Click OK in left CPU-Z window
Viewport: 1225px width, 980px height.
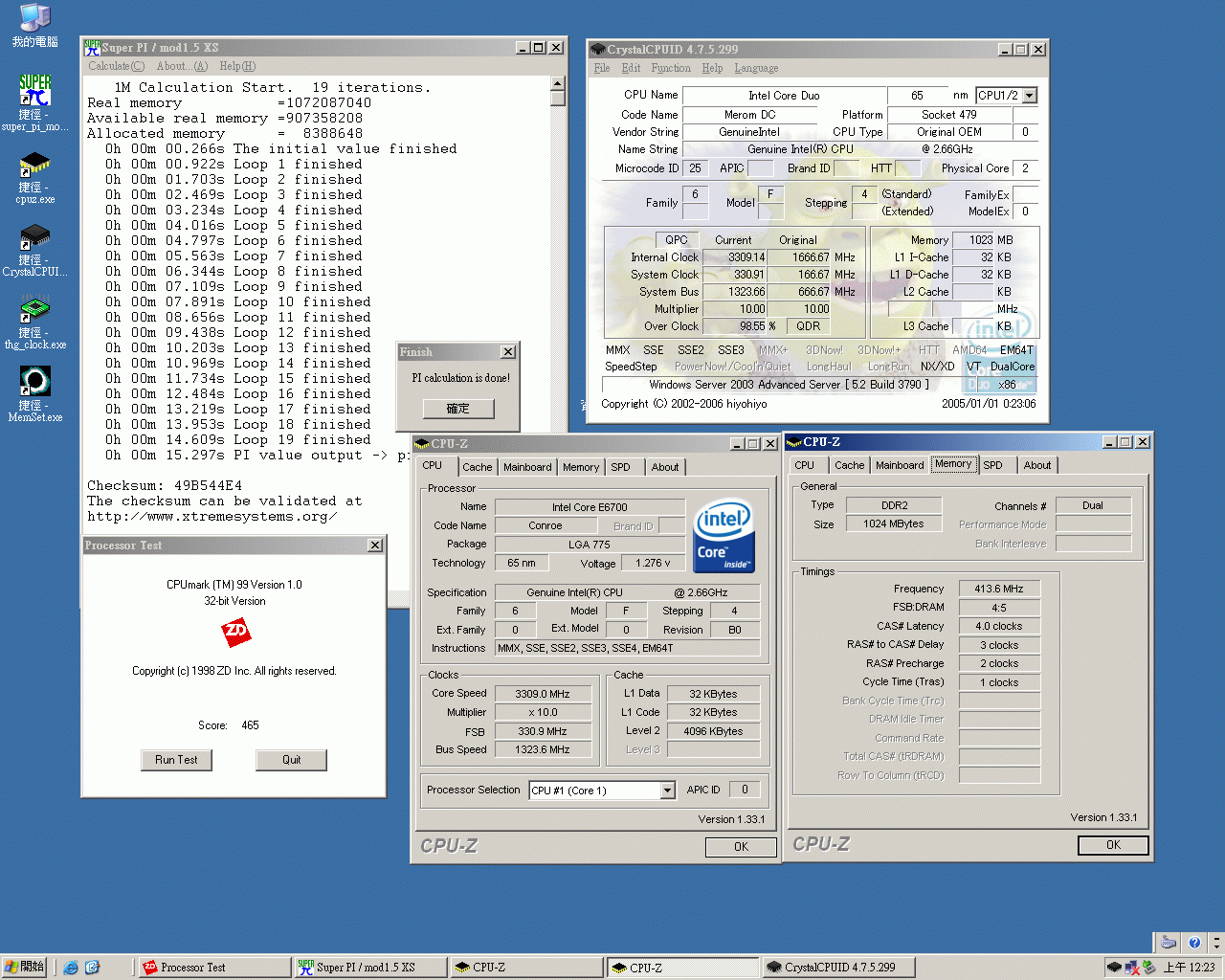pyautogui.click(x=741, y=847)
